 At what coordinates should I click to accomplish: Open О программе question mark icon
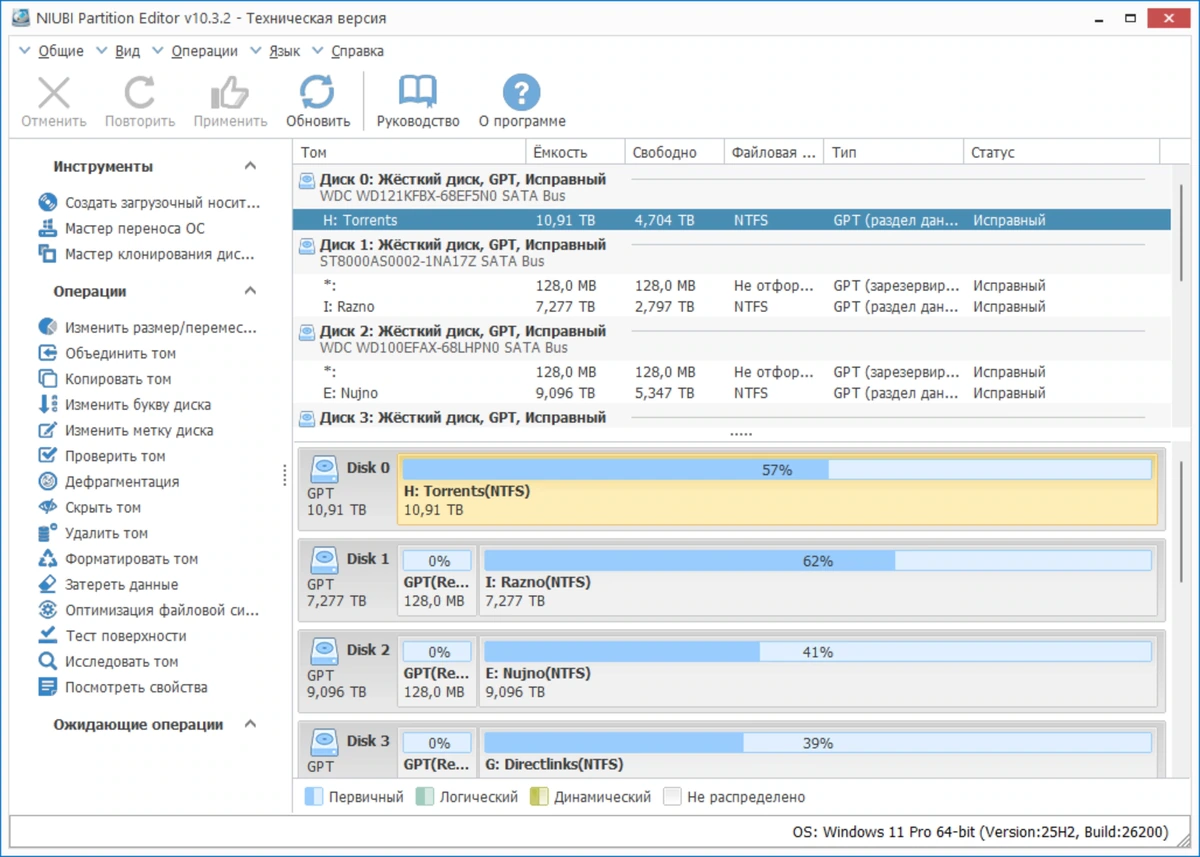tap(521, 93)
